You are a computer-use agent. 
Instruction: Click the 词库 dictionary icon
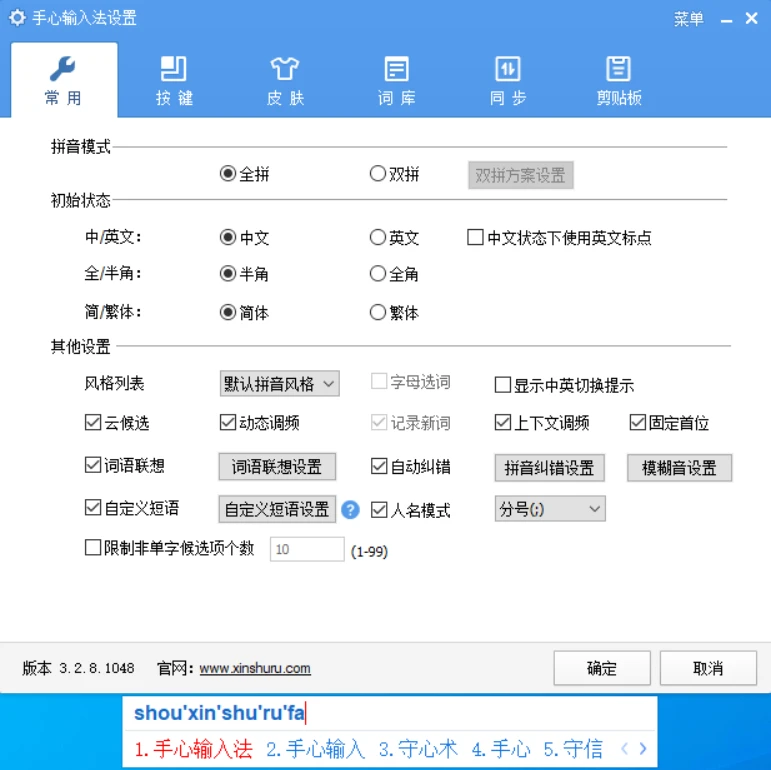pyautogui.click(x=396, y=69)
